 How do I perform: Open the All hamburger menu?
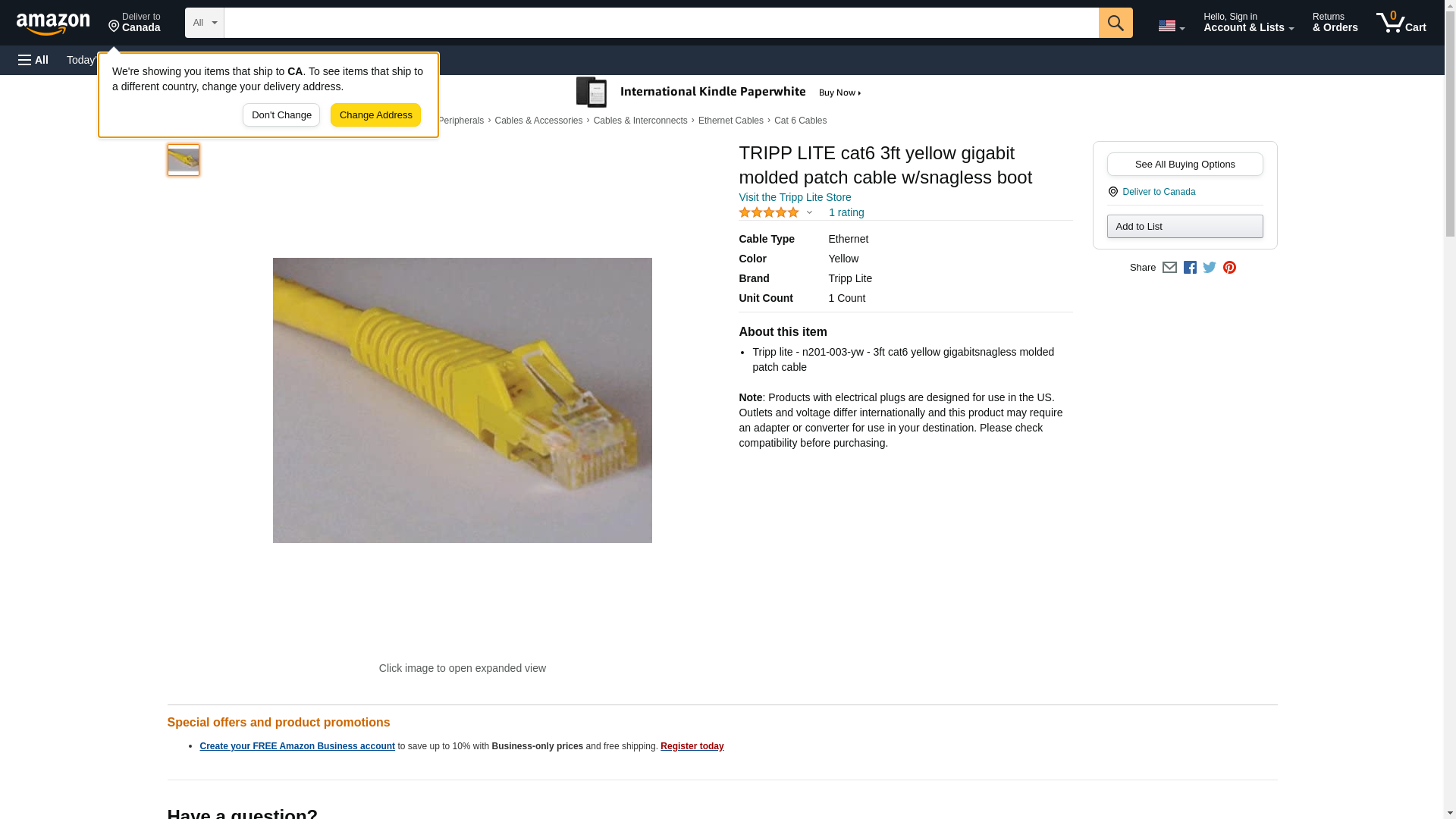coord(33,60)
